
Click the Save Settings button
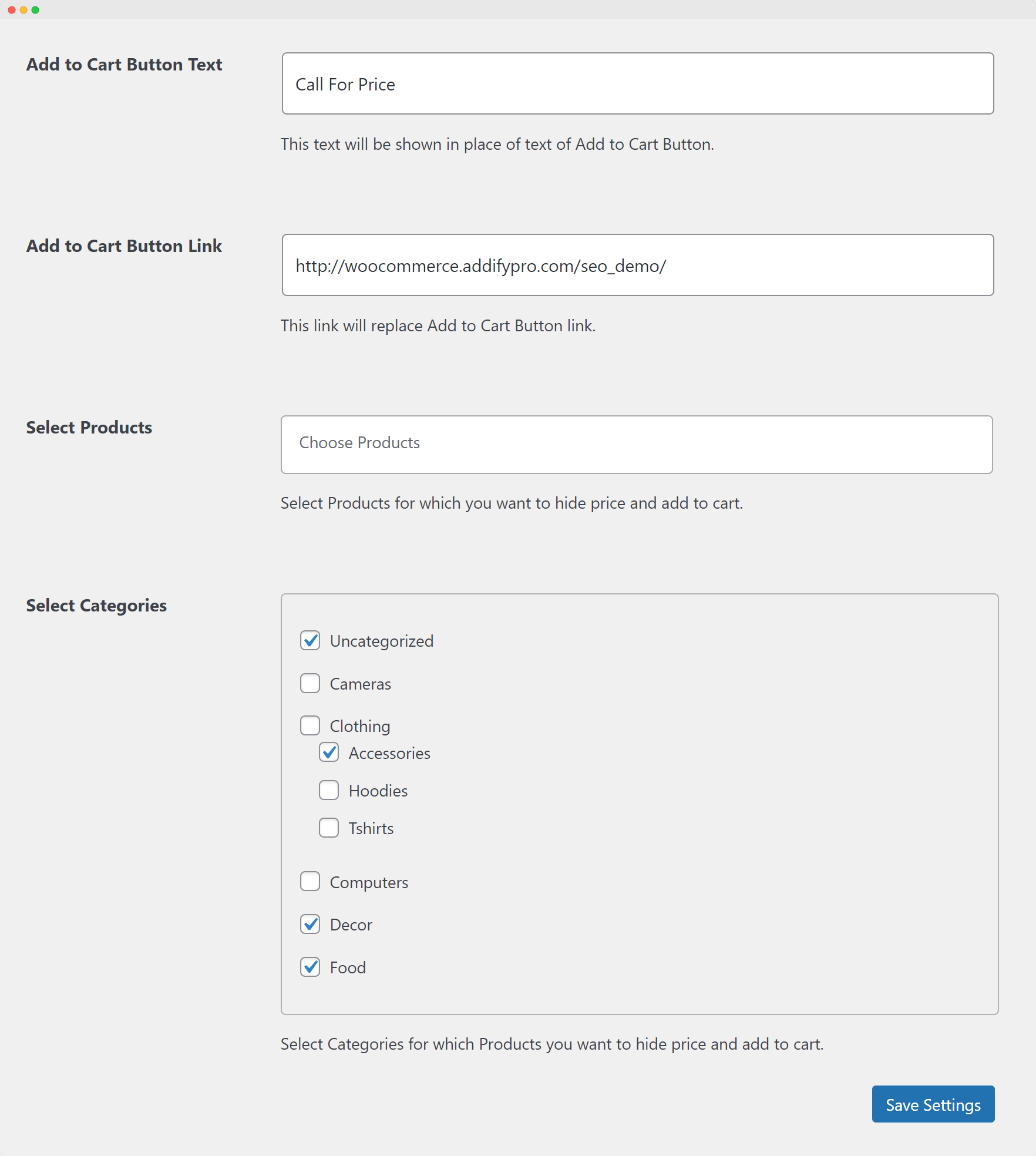(x=933, y=1104)
